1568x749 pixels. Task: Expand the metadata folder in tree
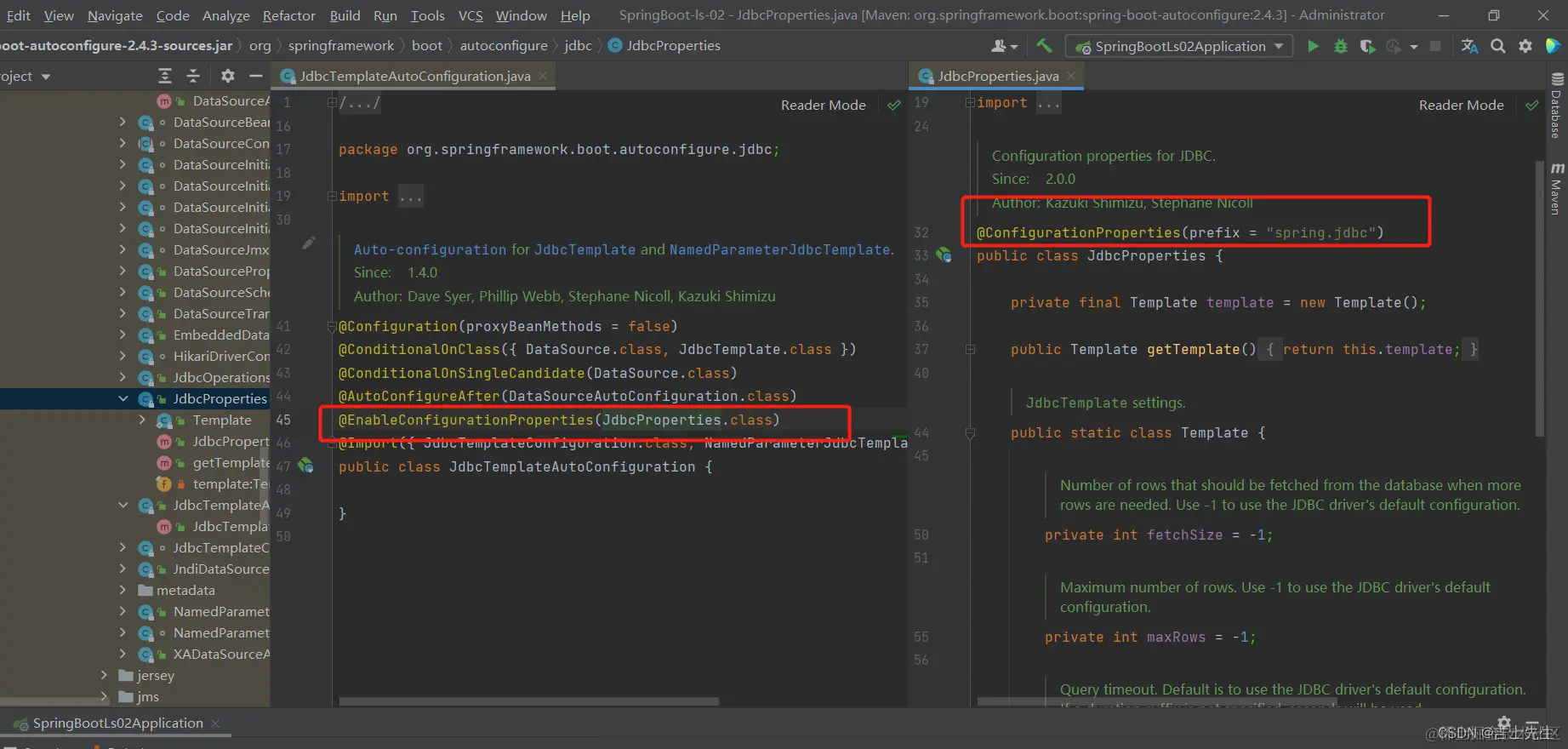(123, 590)
